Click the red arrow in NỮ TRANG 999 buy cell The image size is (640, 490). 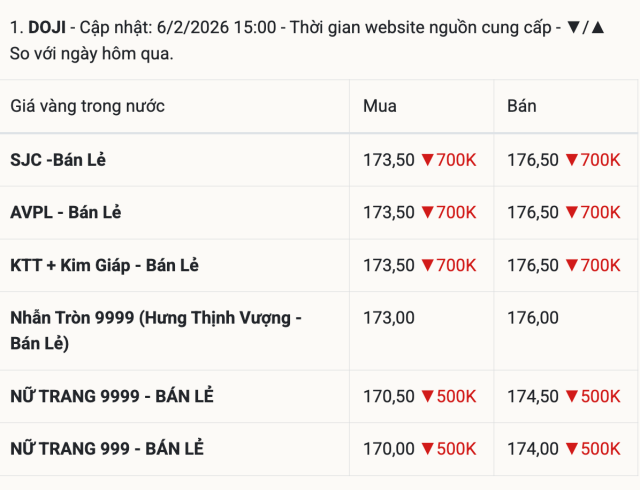427,450
